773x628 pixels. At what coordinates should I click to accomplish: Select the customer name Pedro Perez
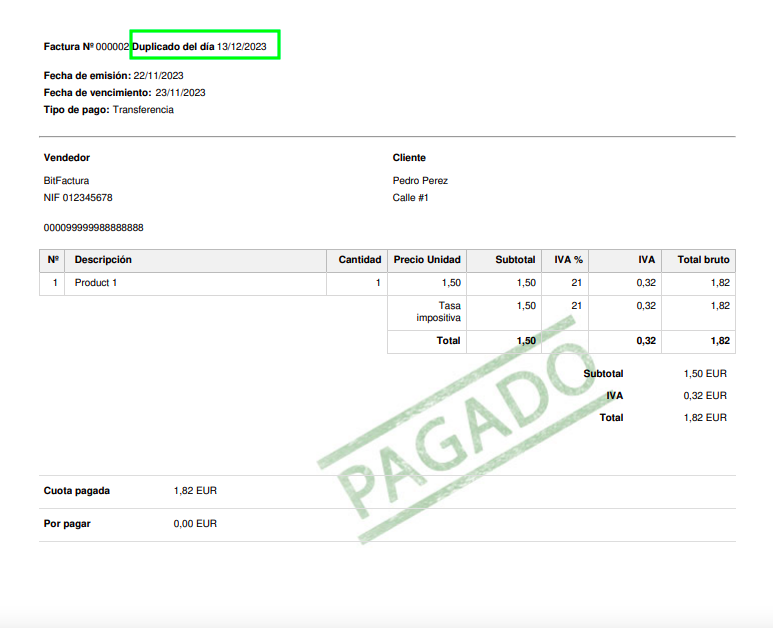(420, 181)
